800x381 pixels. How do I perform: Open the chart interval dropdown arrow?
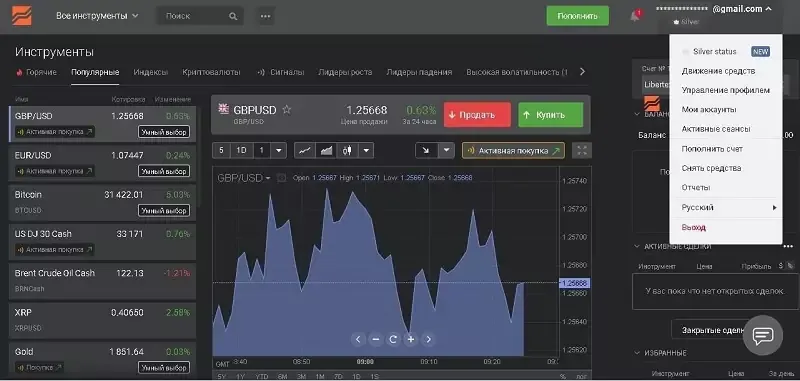279,150
